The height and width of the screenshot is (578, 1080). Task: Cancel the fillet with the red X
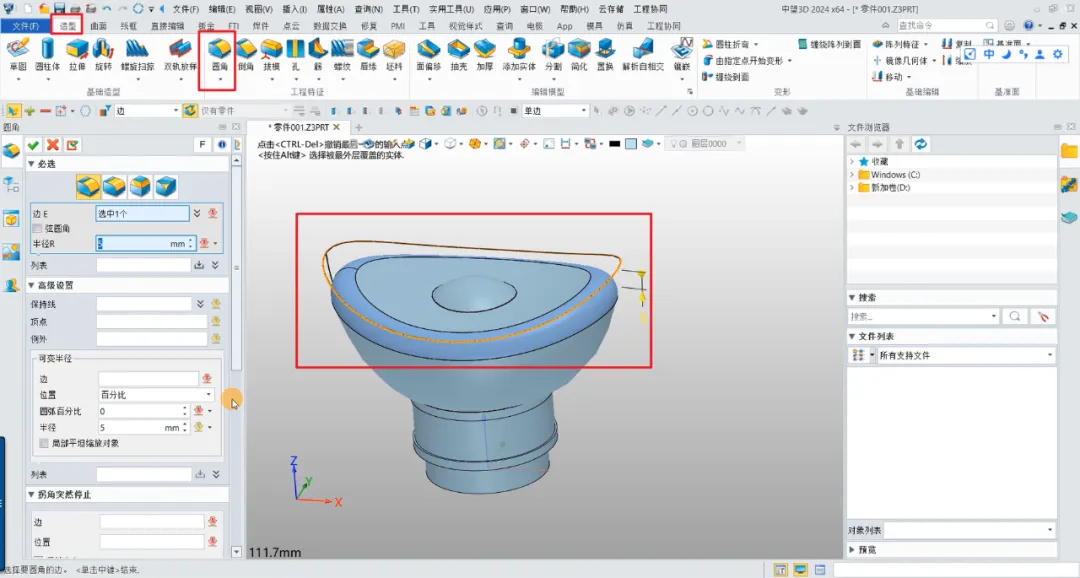point(53,145)
